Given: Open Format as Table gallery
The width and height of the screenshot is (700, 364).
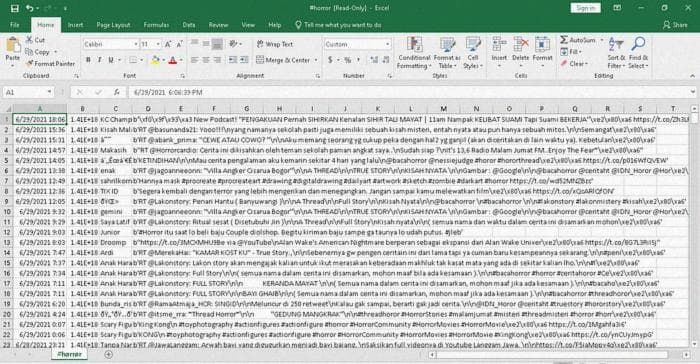Looking at the screenshot, I should click(x=447, y=53).
